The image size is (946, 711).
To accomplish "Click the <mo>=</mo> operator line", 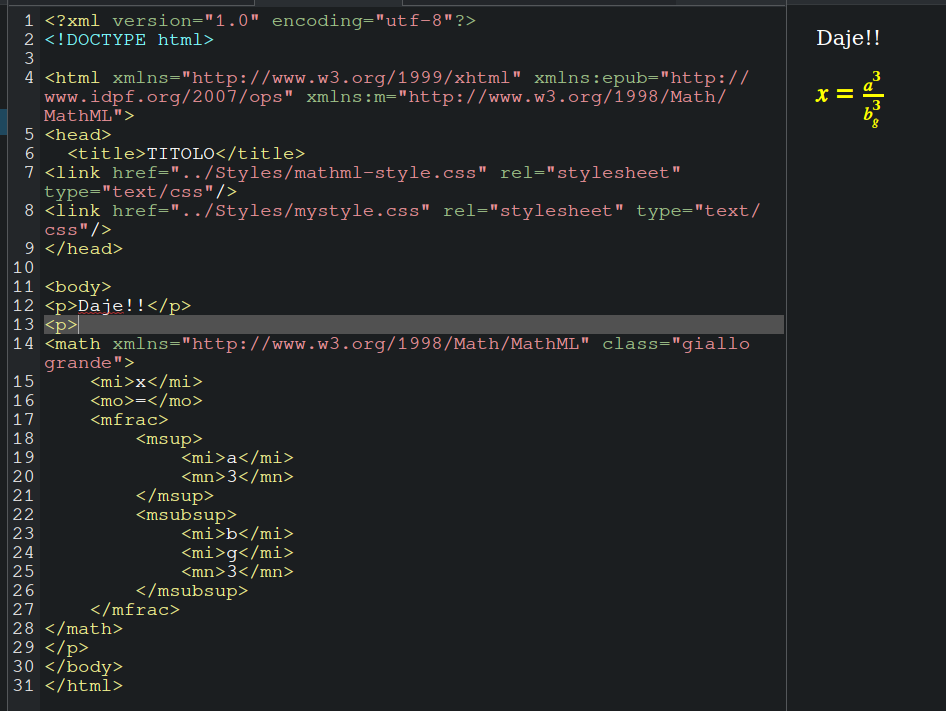I will (x=146, y=401).
